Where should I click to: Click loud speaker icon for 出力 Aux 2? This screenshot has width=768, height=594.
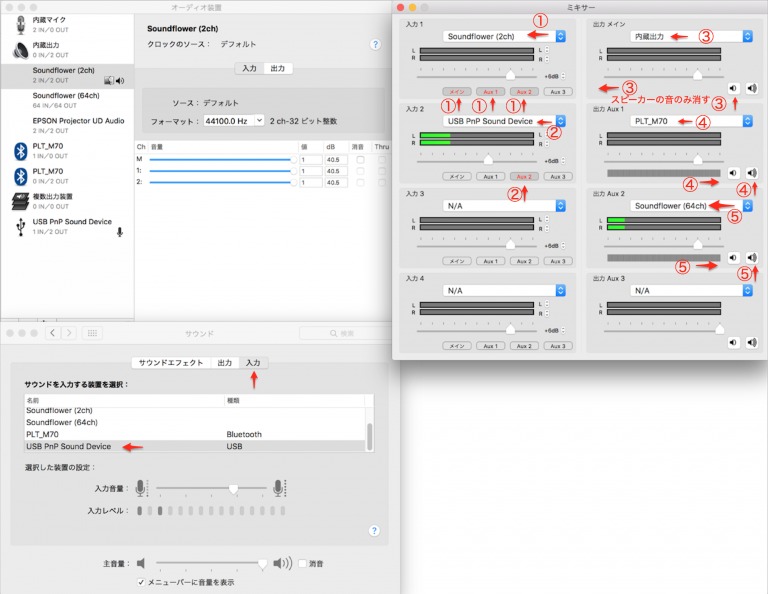click(x=752, y=258)
